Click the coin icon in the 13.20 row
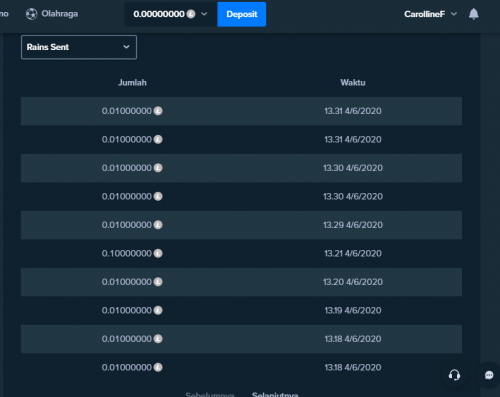The height and width of the screenshot is (397, 500). pos(158,282)
